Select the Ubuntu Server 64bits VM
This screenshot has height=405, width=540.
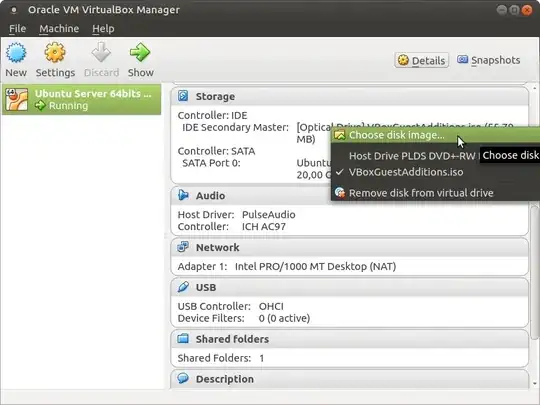click(81, 100)
